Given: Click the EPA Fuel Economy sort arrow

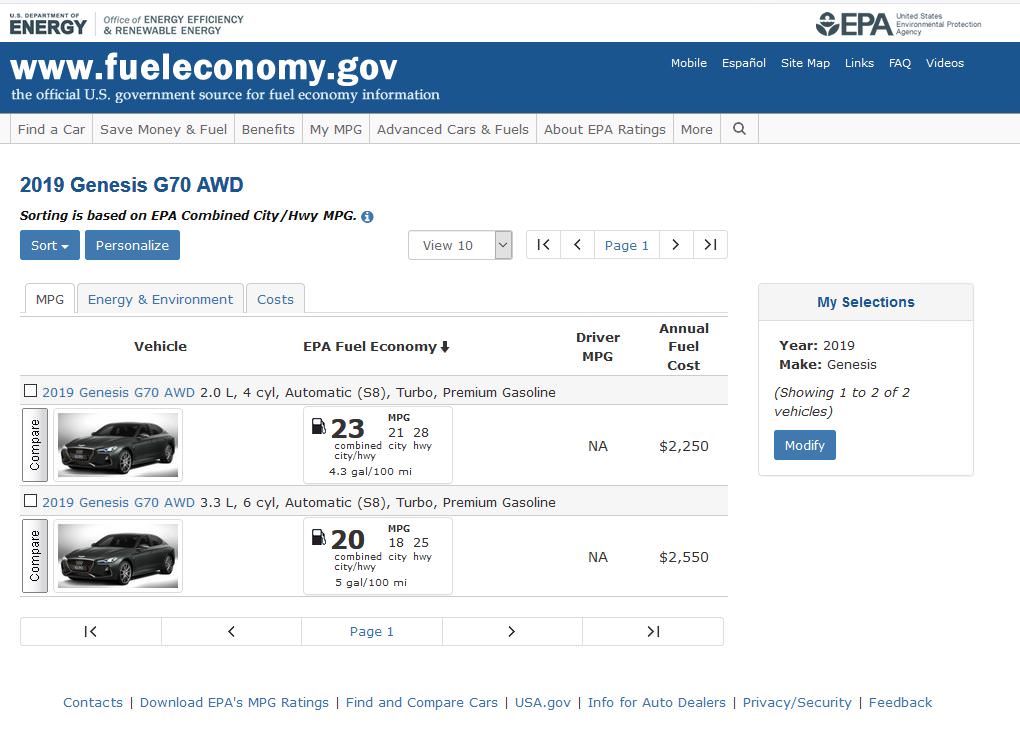Looking at the screenshot, I should click(x=445, y=347).
